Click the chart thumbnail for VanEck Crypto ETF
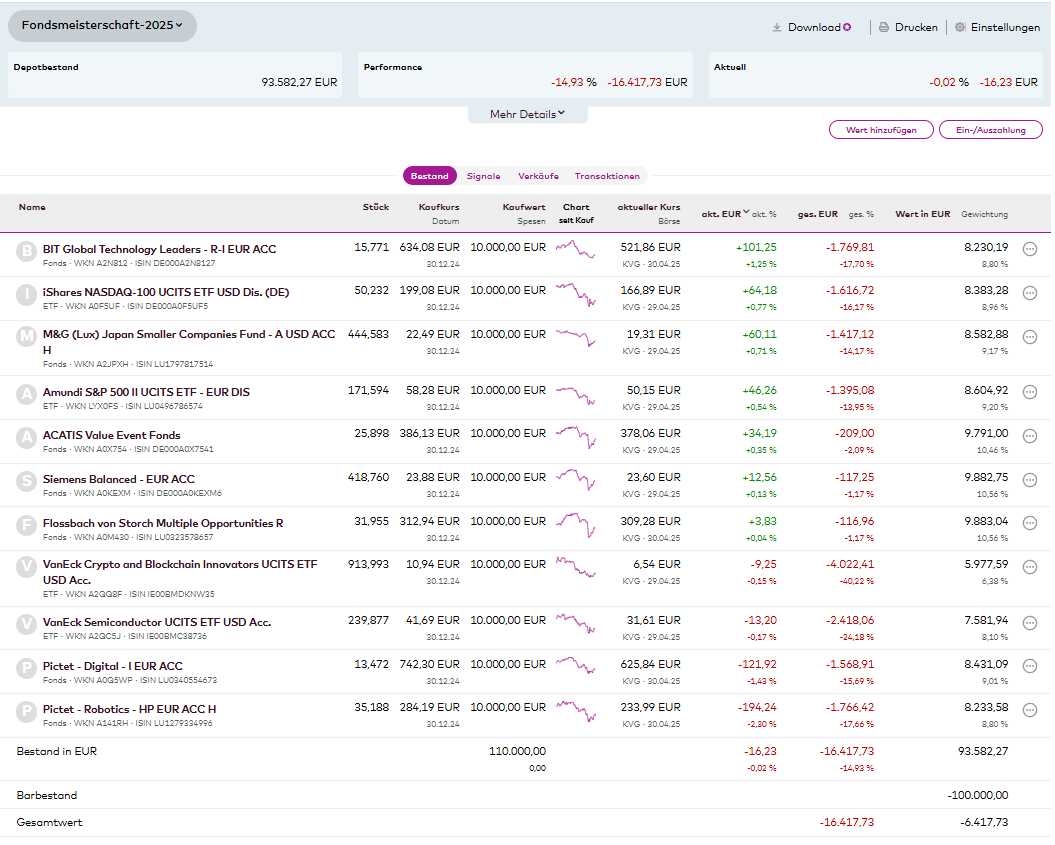 575,567
